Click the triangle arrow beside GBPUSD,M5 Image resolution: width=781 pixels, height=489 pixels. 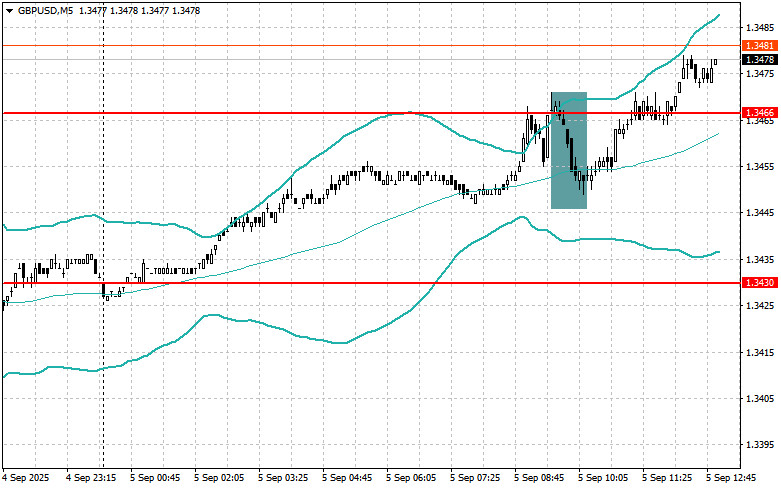tap(9, 10)
